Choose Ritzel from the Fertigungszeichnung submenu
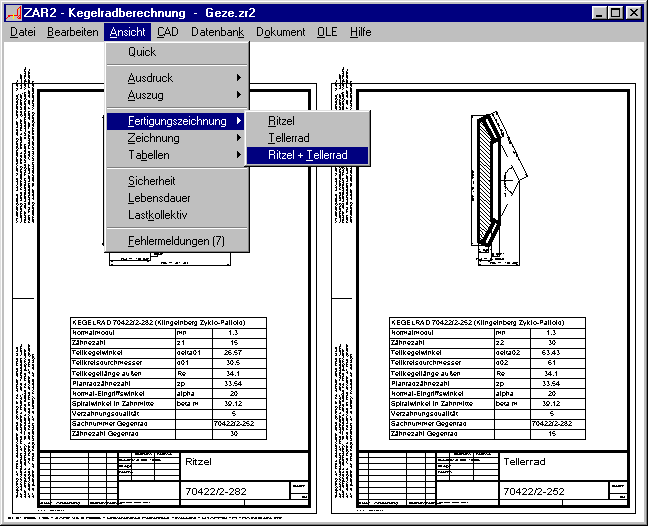 281,121
